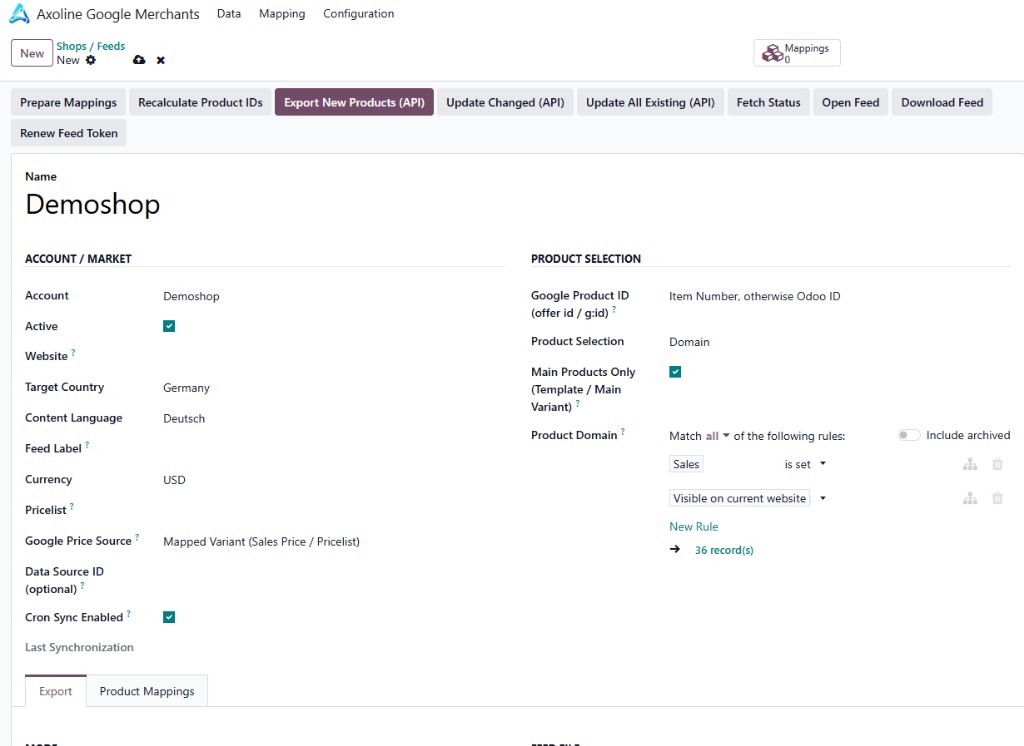Save the record with the cloud icon

pyautogui.click(x=139, y=60)
